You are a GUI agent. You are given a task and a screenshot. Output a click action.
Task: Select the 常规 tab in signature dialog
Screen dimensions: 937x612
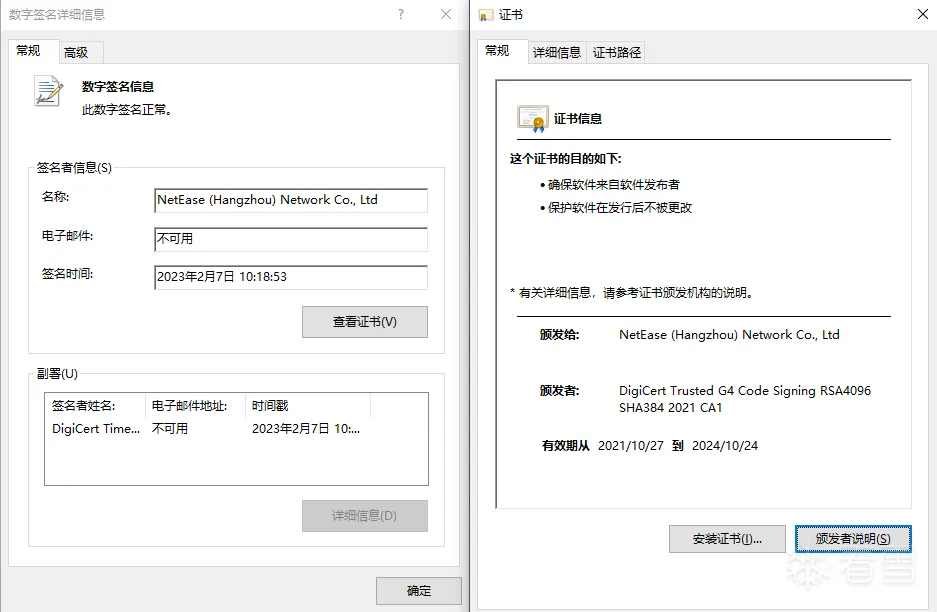point(33,51)
